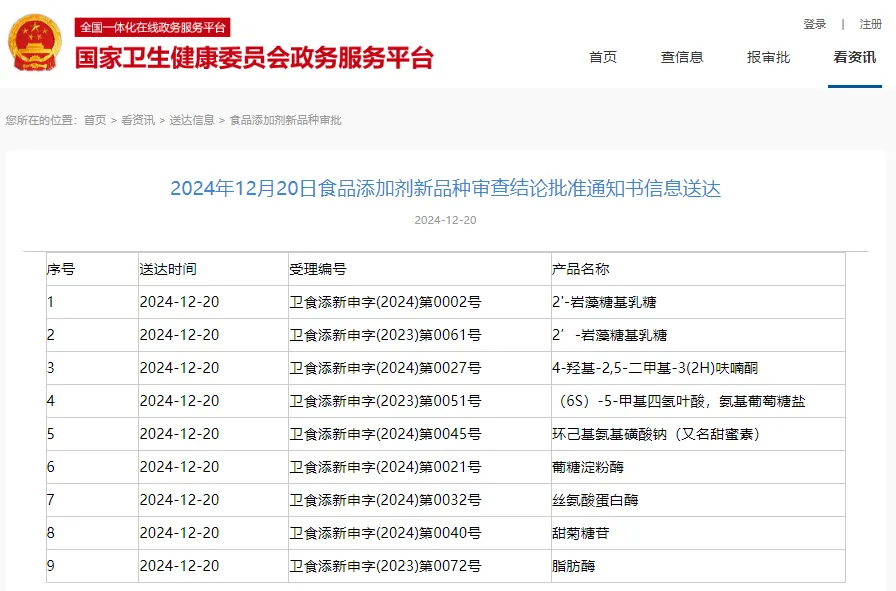Select the 甜菊糖苷 product row
The height and width of the screenshot is (591, 896).
(580, 533)
